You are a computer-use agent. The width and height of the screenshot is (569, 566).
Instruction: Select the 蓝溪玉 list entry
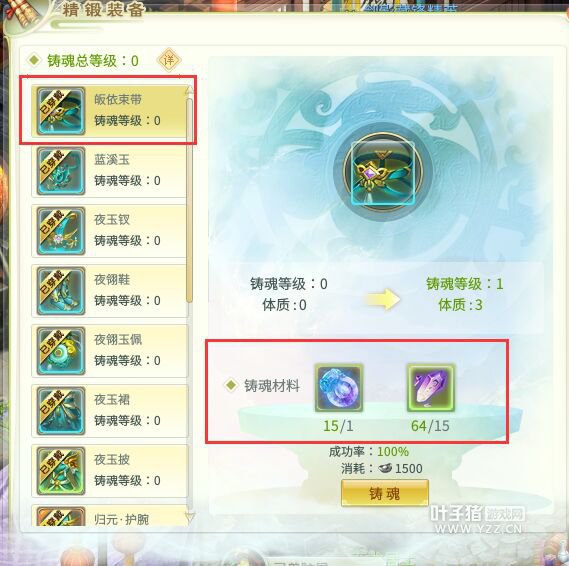click(x=110, y=171)
